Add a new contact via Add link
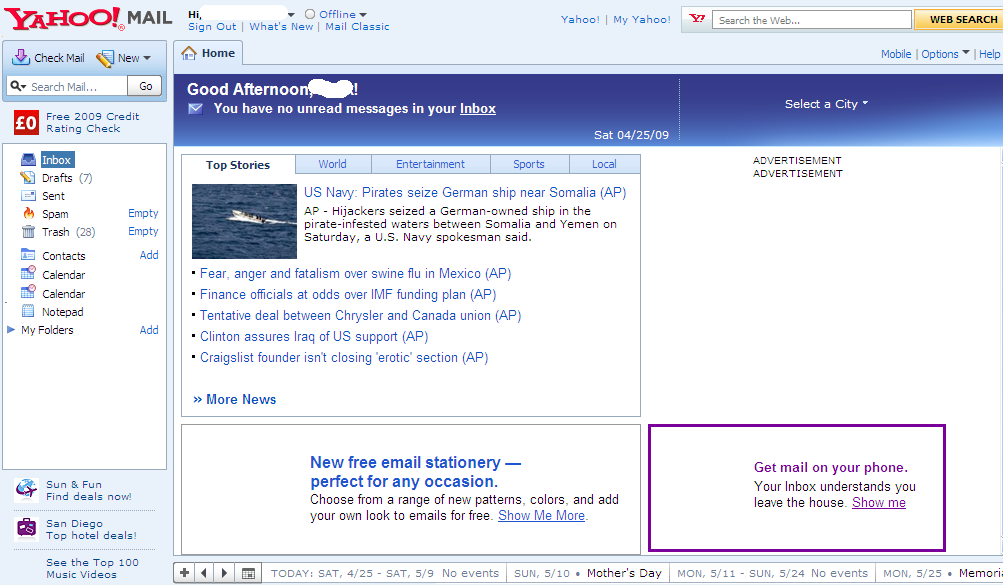This screenshot has width=1003, height=585. point(149,255)
